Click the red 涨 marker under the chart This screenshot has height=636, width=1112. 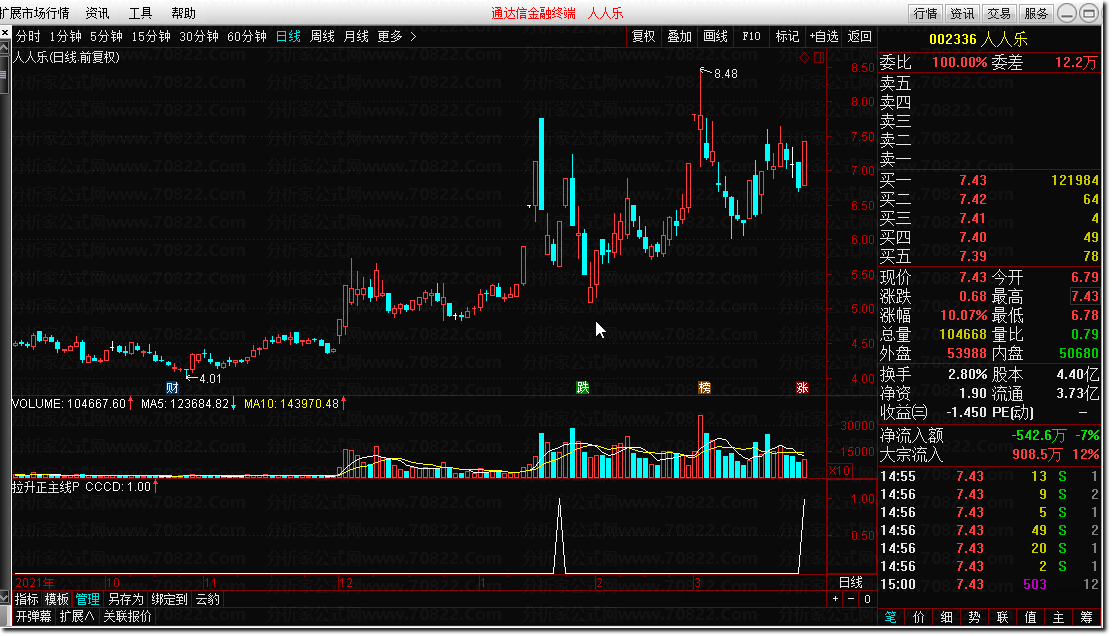click(x=802, y=388)
